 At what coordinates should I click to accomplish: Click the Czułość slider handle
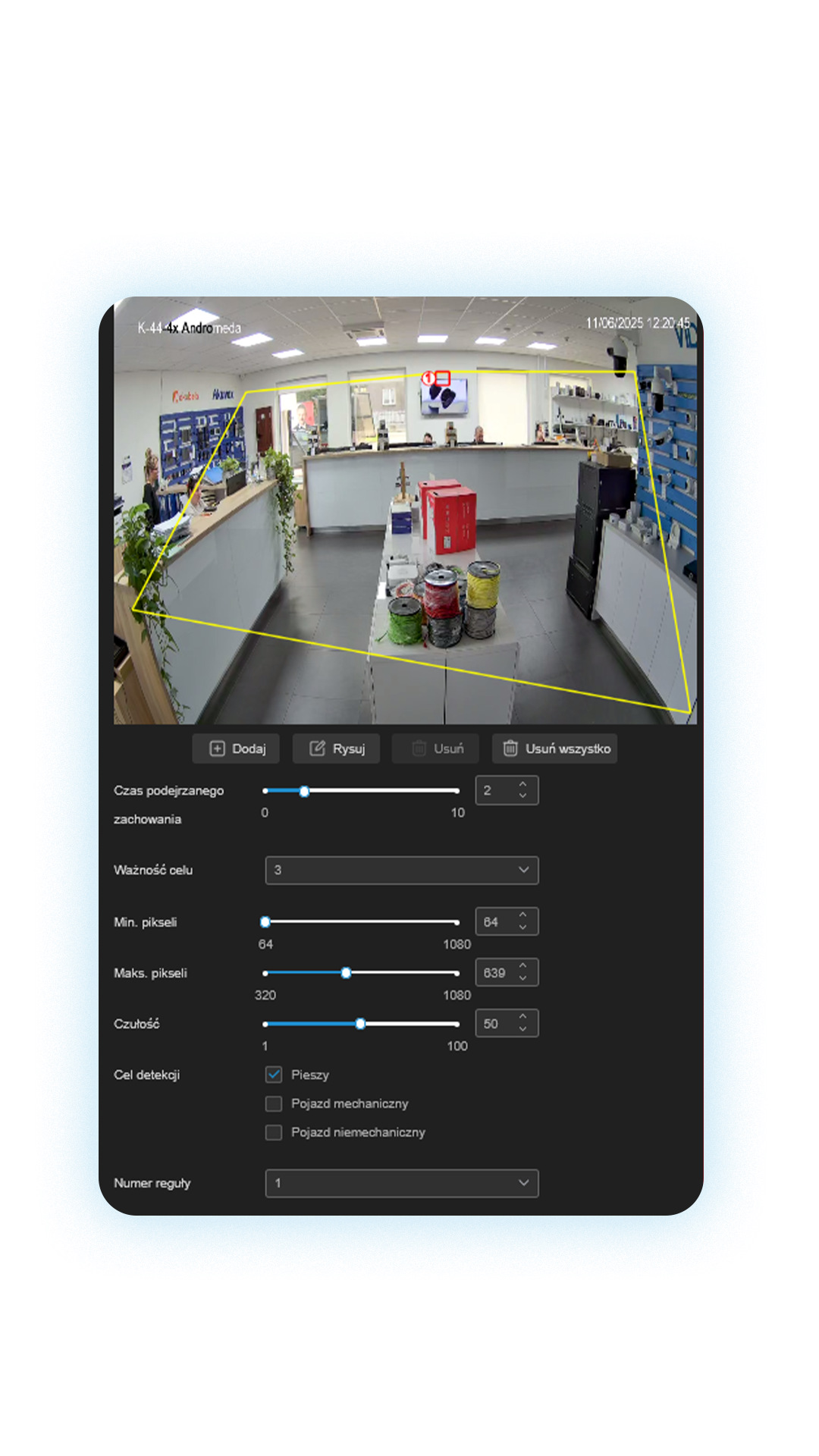pos(360,1024)
